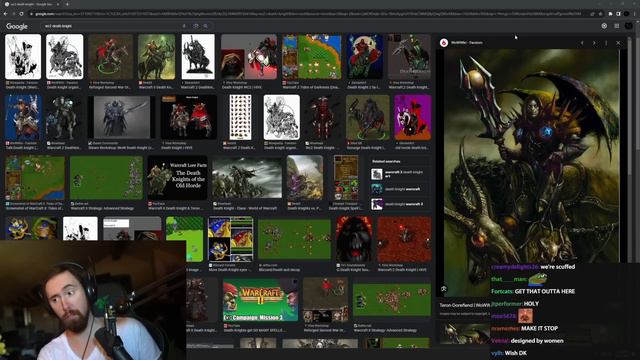
Task: Open the Google apps grid icon
Action: pyautogui.click(x=617, y=26)
